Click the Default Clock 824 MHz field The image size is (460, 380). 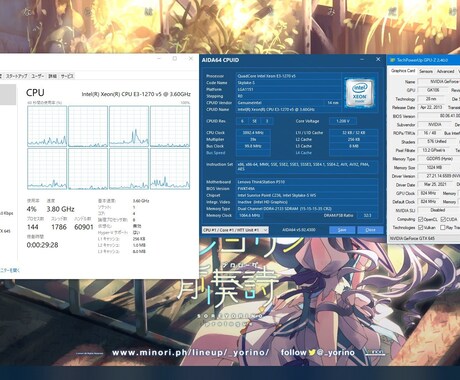tap(428, 202)
